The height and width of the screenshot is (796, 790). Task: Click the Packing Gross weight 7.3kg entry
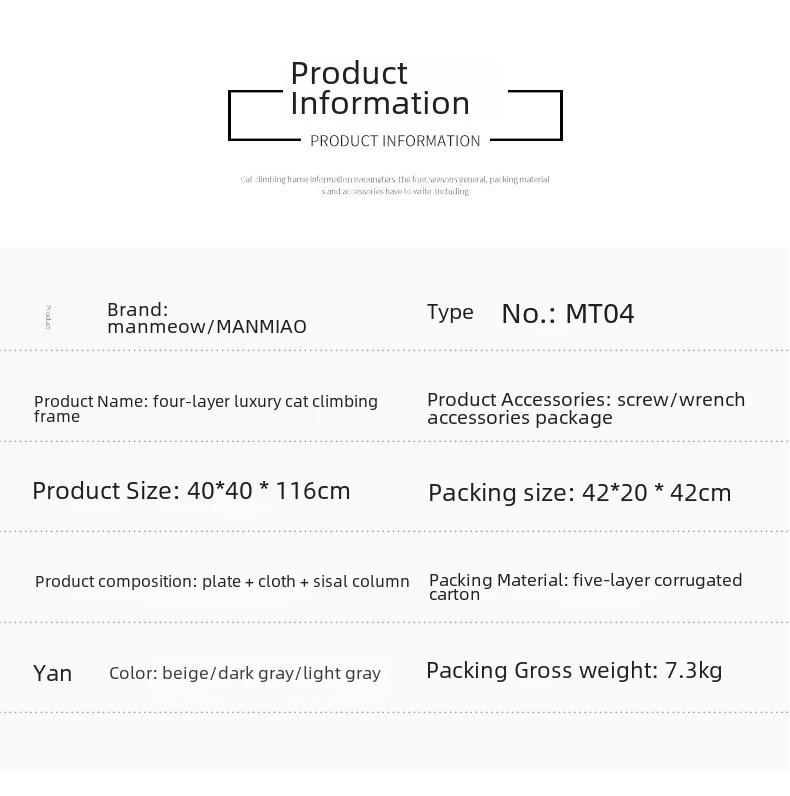point(574,671)
